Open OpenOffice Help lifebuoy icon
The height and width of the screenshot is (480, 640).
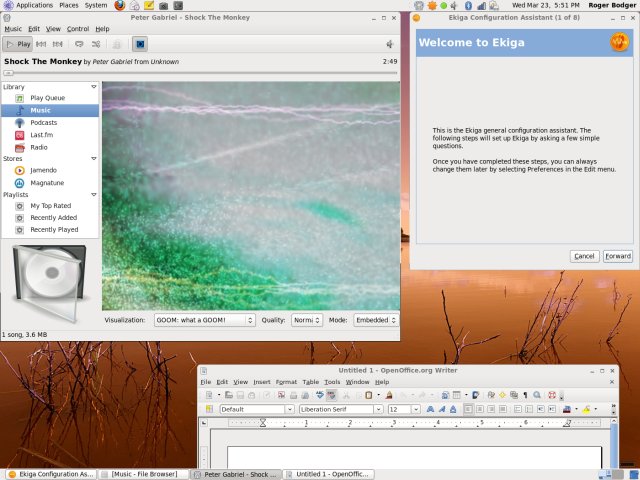click(x=552, y=395)
